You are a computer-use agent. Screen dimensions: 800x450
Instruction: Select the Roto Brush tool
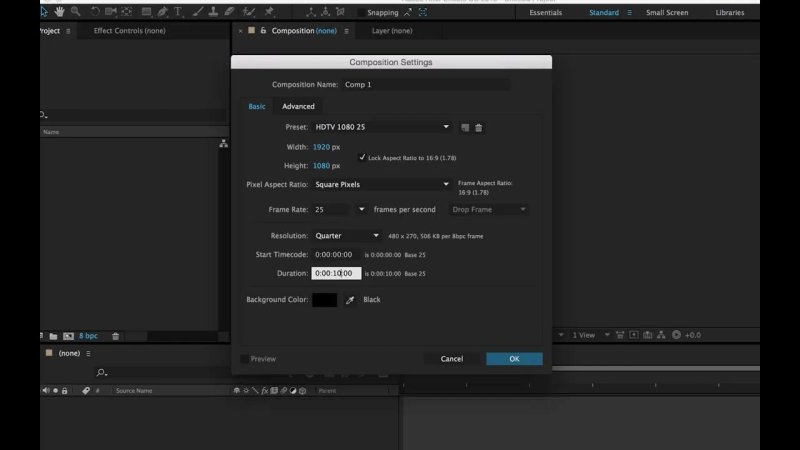pos(248,11)
